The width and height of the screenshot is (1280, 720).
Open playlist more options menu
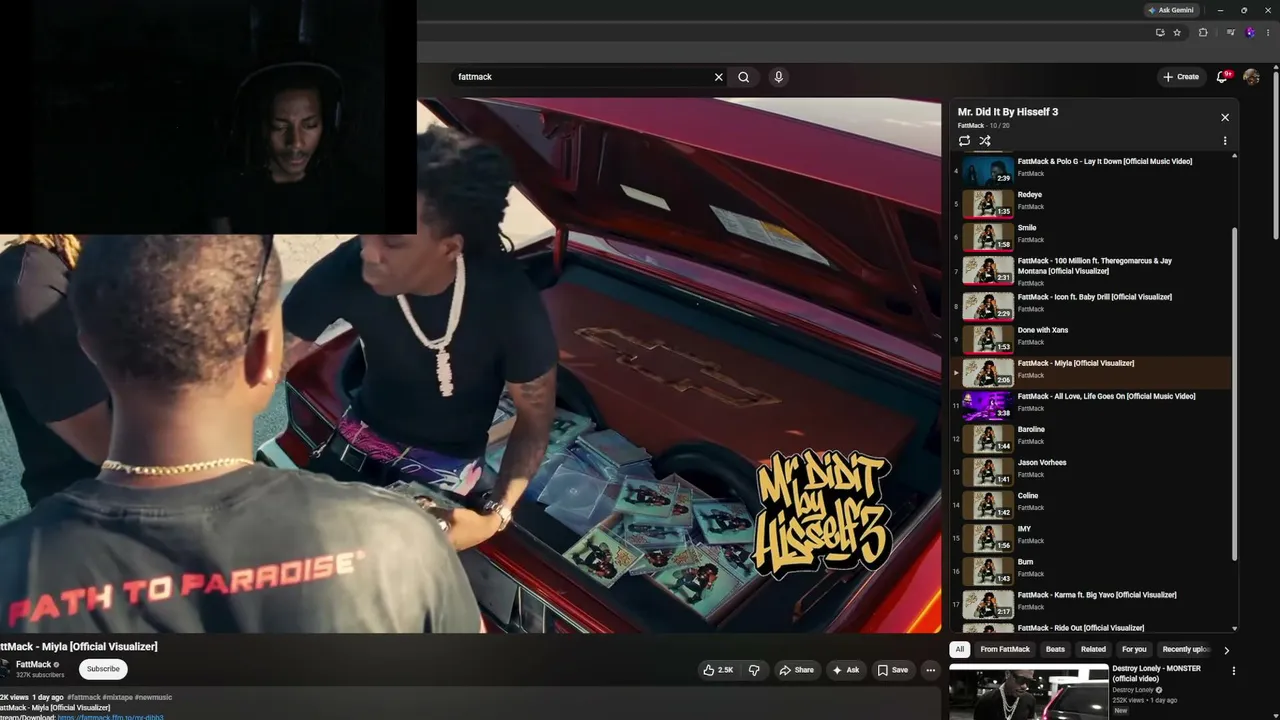click(x=1225, y=141)
